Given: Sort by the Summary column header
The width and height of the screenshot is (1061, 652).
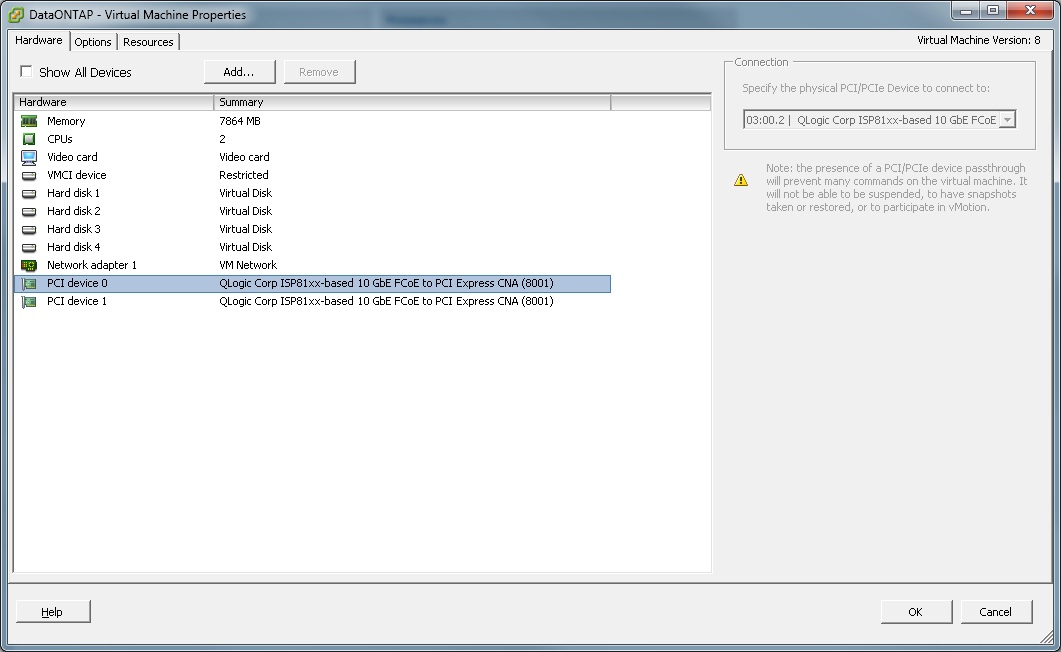Looking at the screenshot, I should 412,102.
